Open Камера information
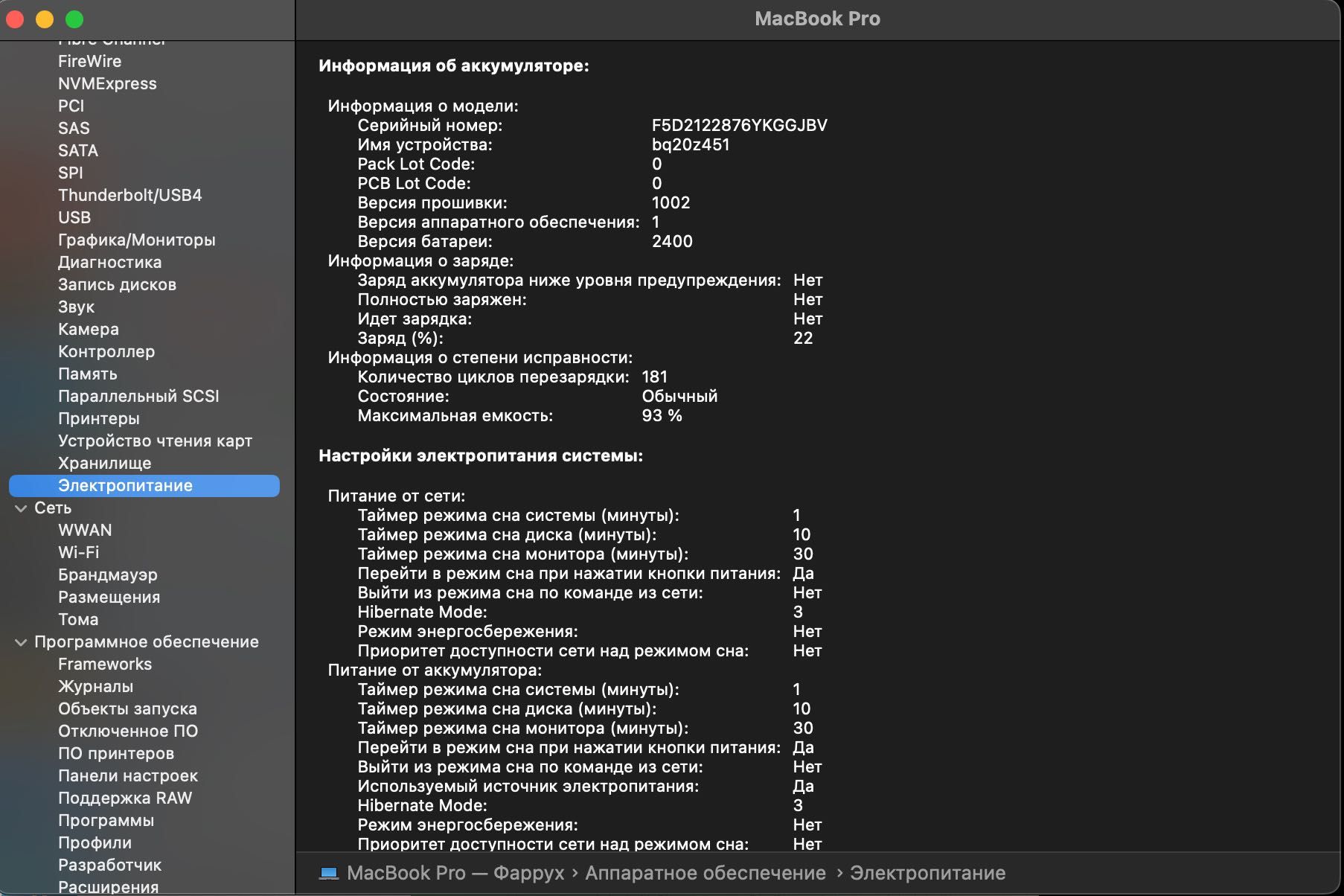 (89, 329)
